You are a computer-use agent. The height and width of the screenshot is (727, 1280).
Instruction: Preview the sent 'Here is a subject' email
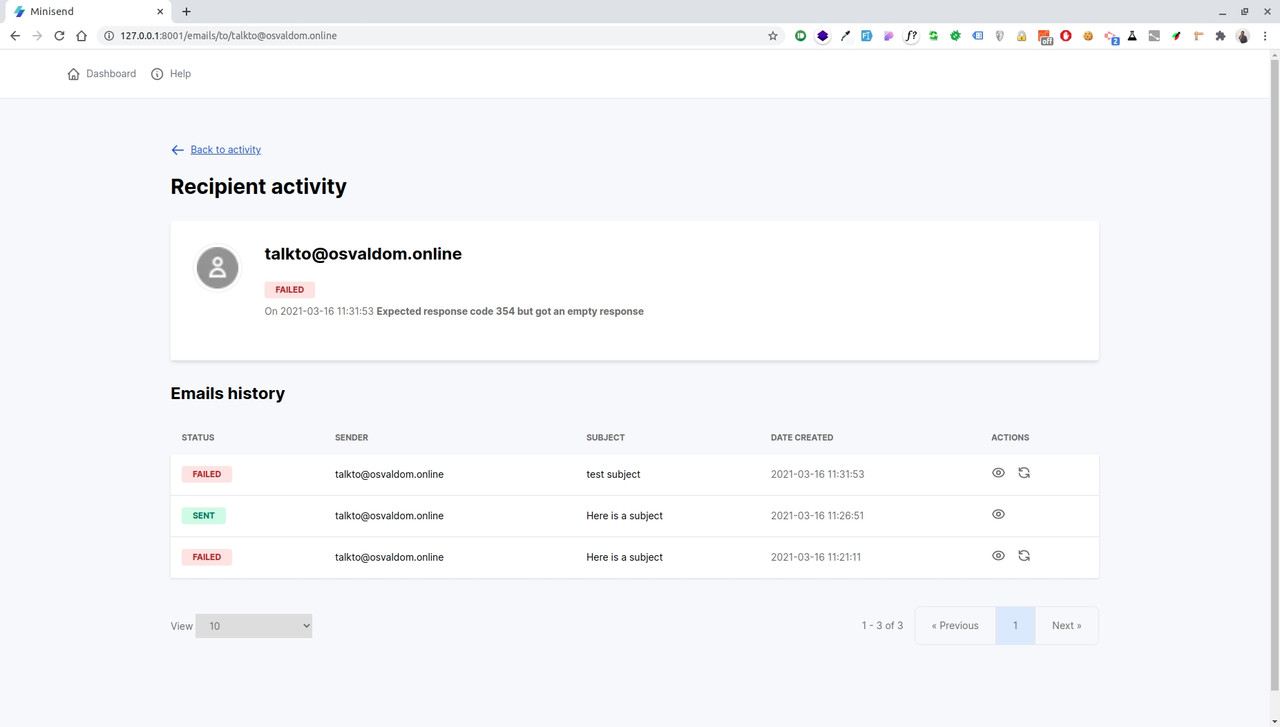[x=998, y=514]
